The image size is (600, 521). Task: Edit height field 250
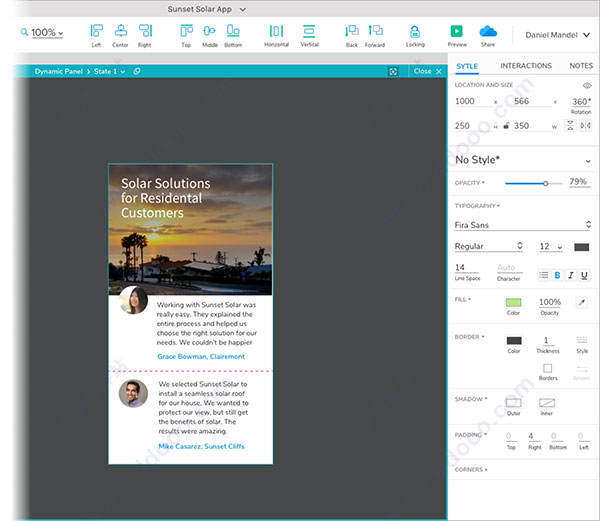[x=473, y=126]
